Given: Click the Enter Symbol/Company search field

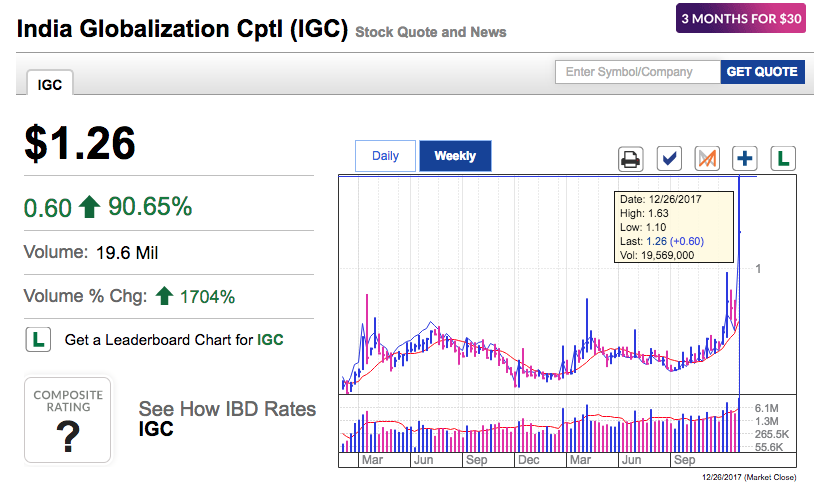Looking at the screenshot, I should (637, 72).
